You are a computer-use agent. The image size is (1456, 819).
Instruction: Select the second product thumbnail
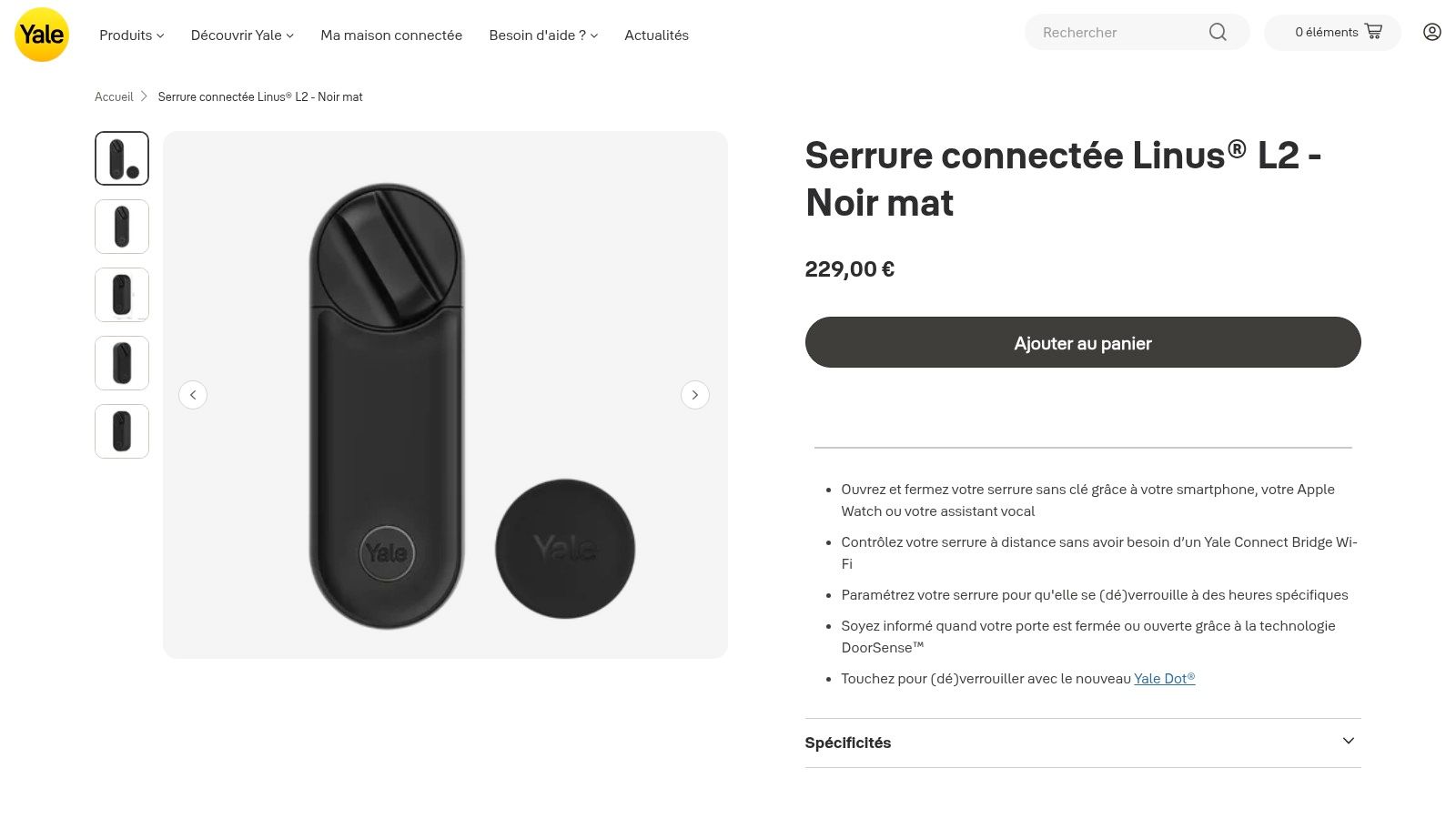(x=121, y=226)
